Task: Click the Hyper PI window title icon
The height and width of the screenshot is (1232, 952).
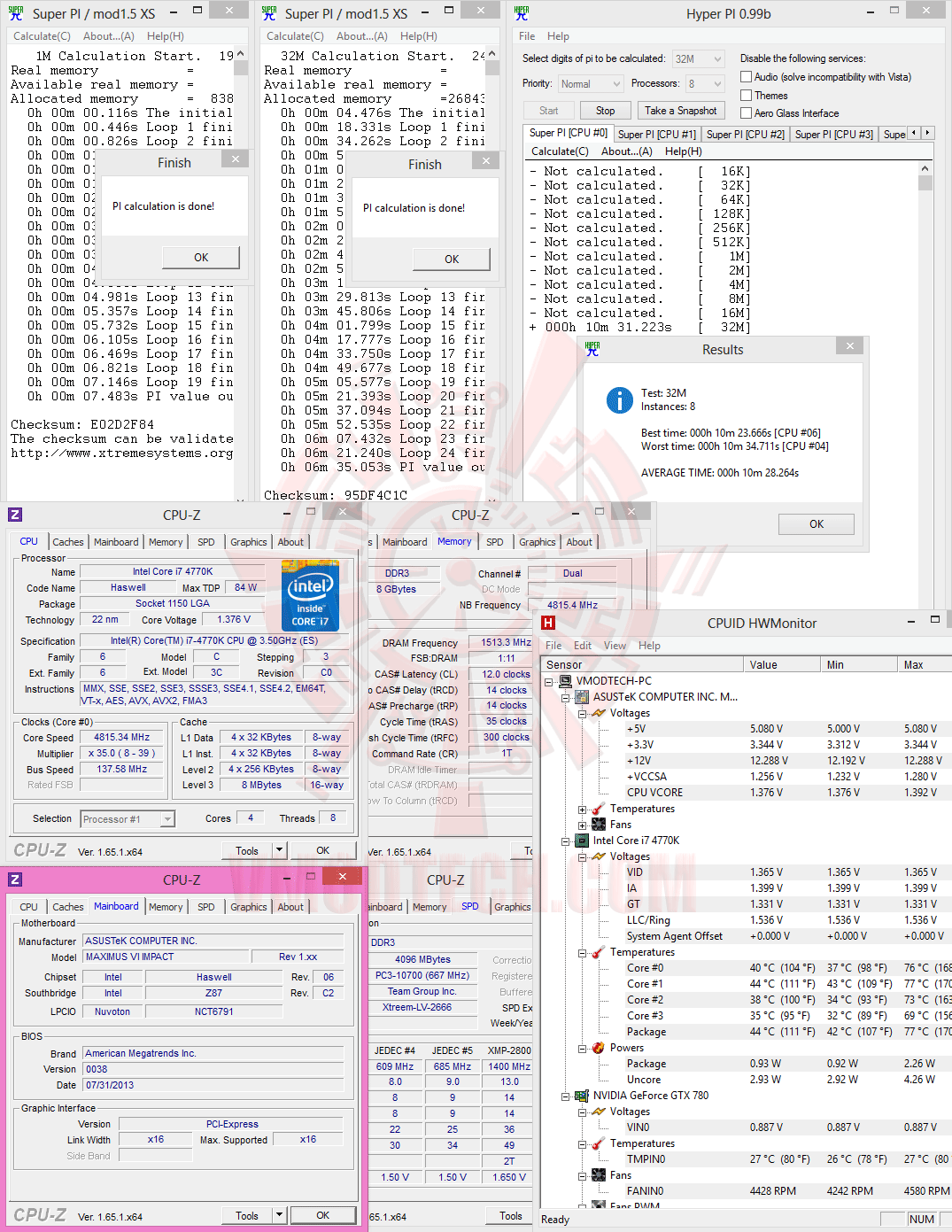Action: (x=522, y=13)
